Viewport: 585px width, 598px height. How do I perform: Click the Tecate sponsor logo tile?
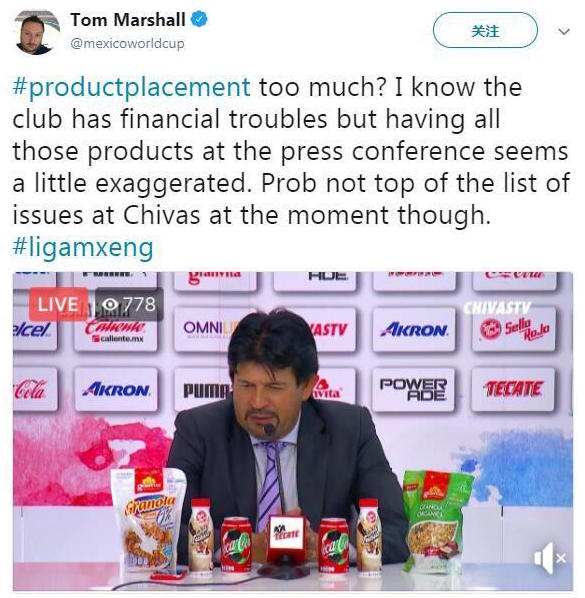[x=513, y=389]
